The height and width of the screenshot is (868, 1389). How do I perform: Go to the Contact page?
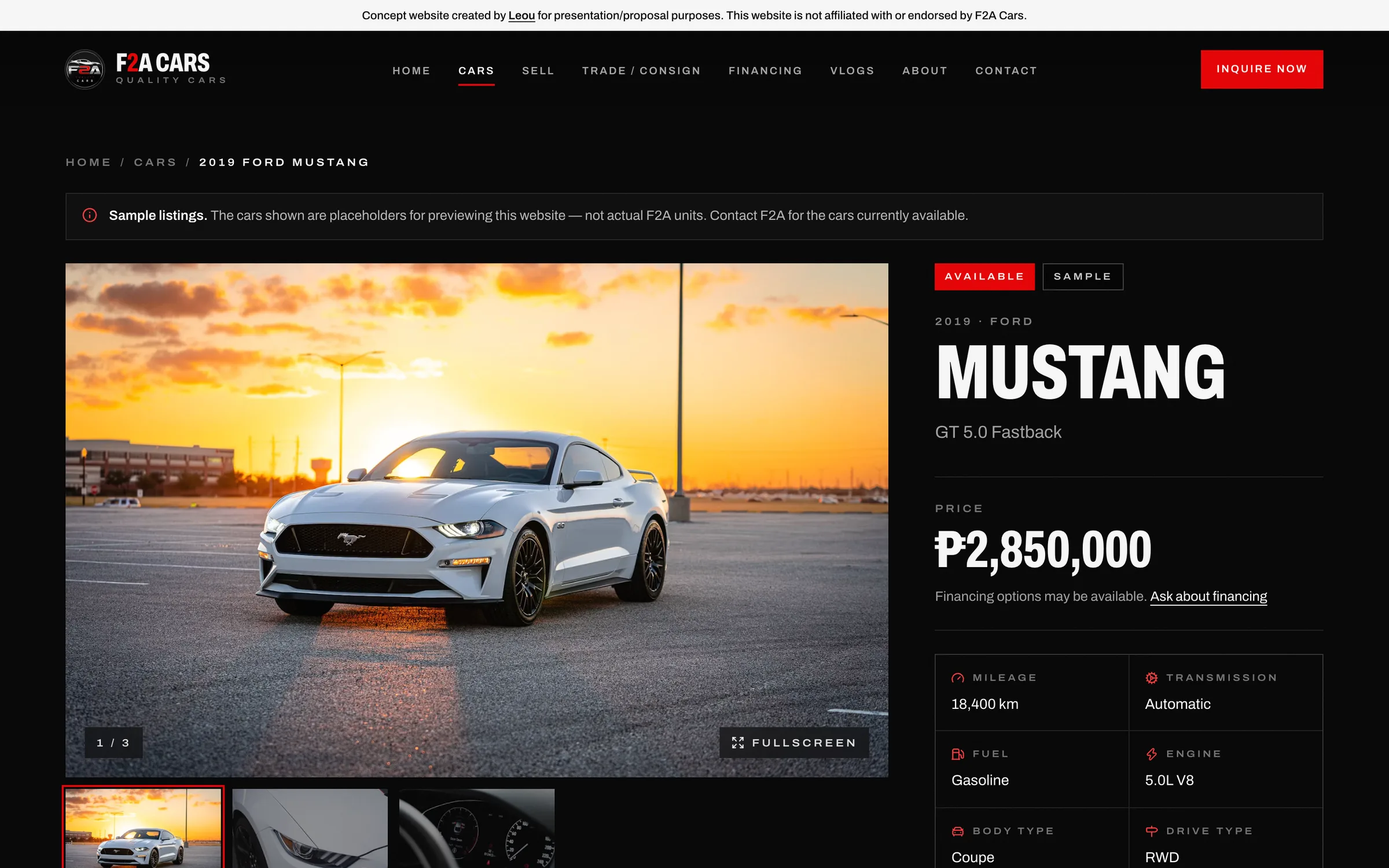pos(1006,71)
